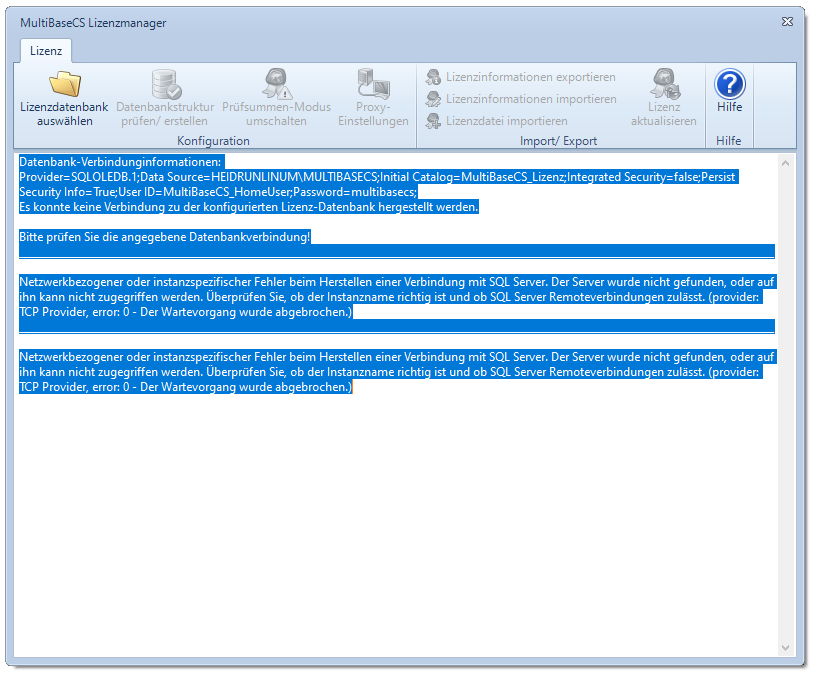Click the scrollbar down arrow
Image resolution: width=818 pixels, height=676 pixels.
(x=786, y=648)
